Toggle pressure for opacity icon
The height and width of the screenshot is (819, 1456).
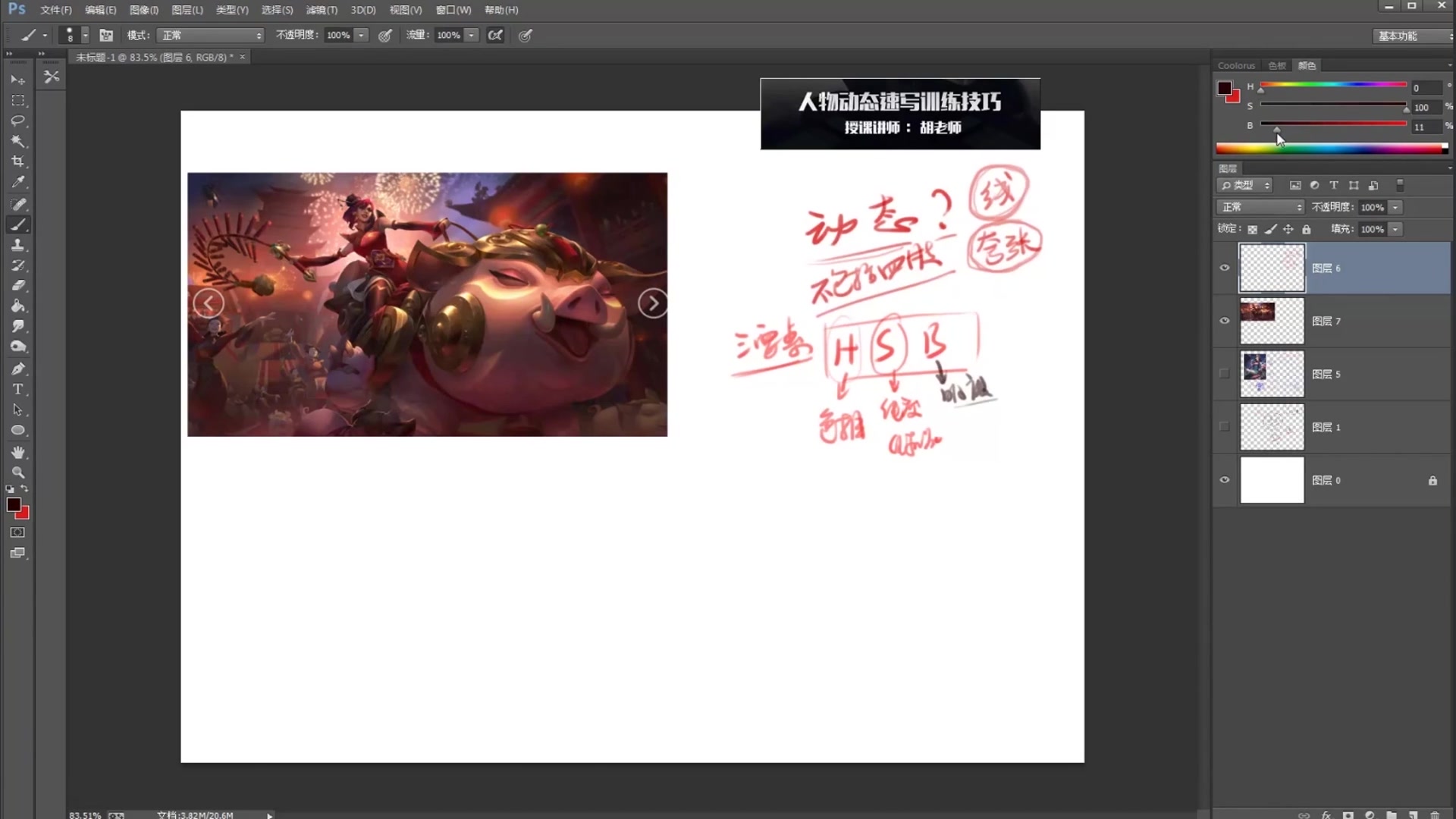point(385,36)
